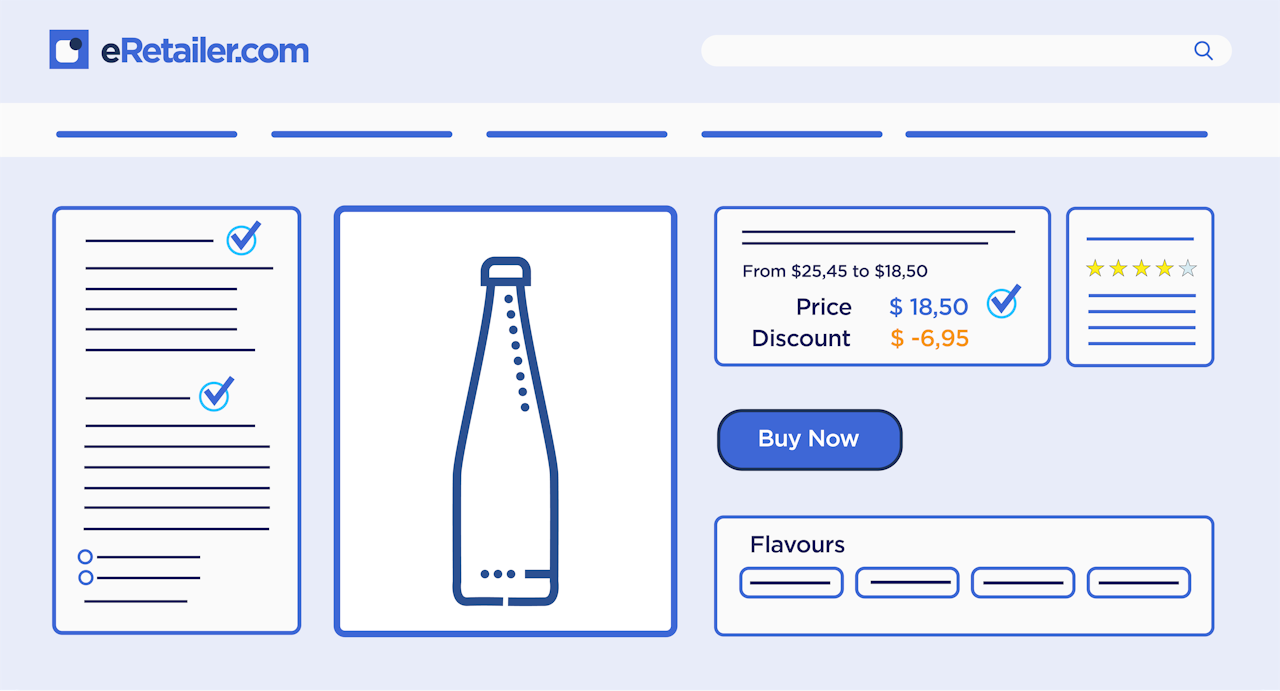Click the eRetailer.com brand name text
Image resolution: width=1280 pixels, height=691 pixels.
(x=205, y=51)
